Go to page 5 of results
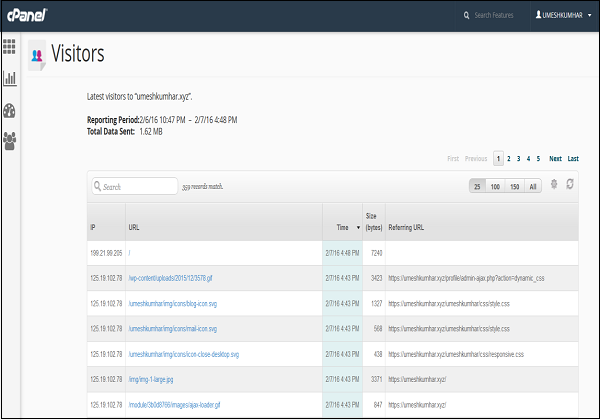The width and height of the screenshot is (600, 420). pos(538,158)
